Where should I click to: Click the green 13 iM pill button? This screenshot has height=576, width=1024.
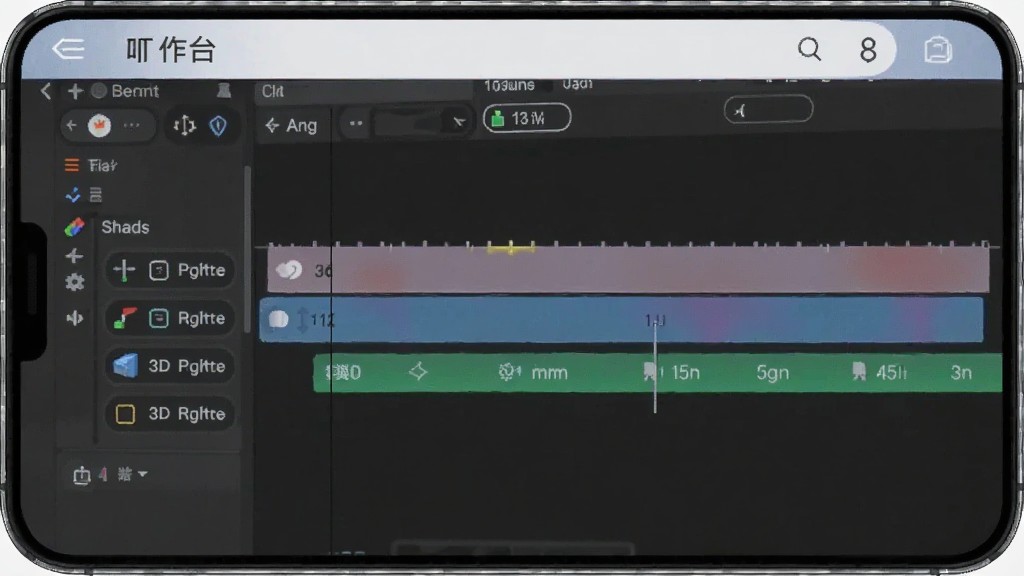tap(527, 118)
